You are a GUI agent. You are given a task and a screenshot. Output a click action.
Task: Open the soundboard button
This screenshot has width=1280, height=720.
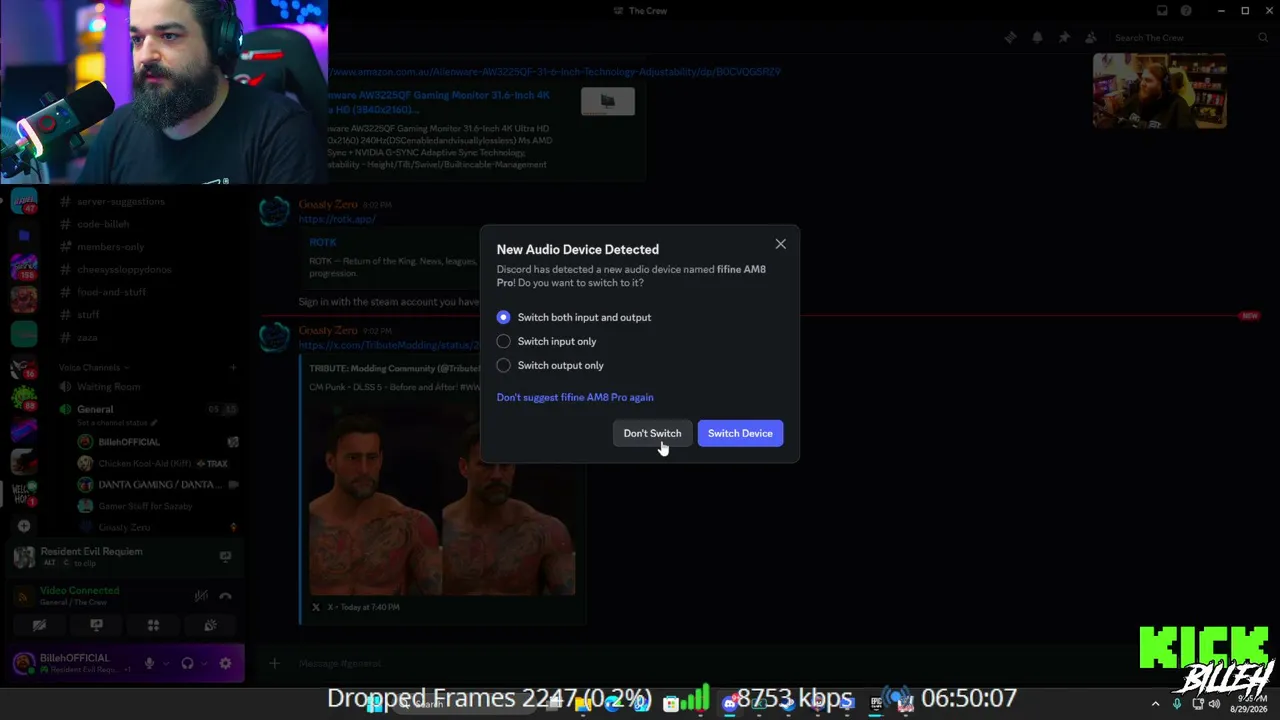coord(210,626)
